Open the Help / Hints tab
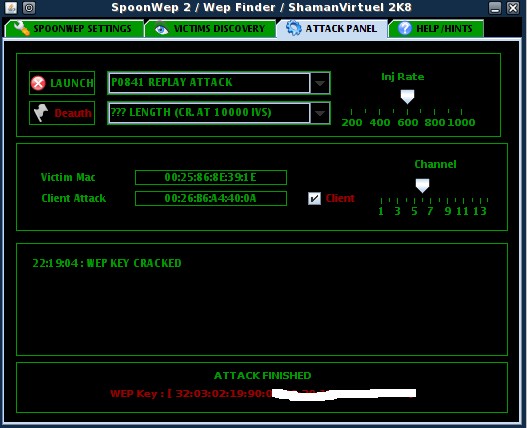 pos(436,29)
